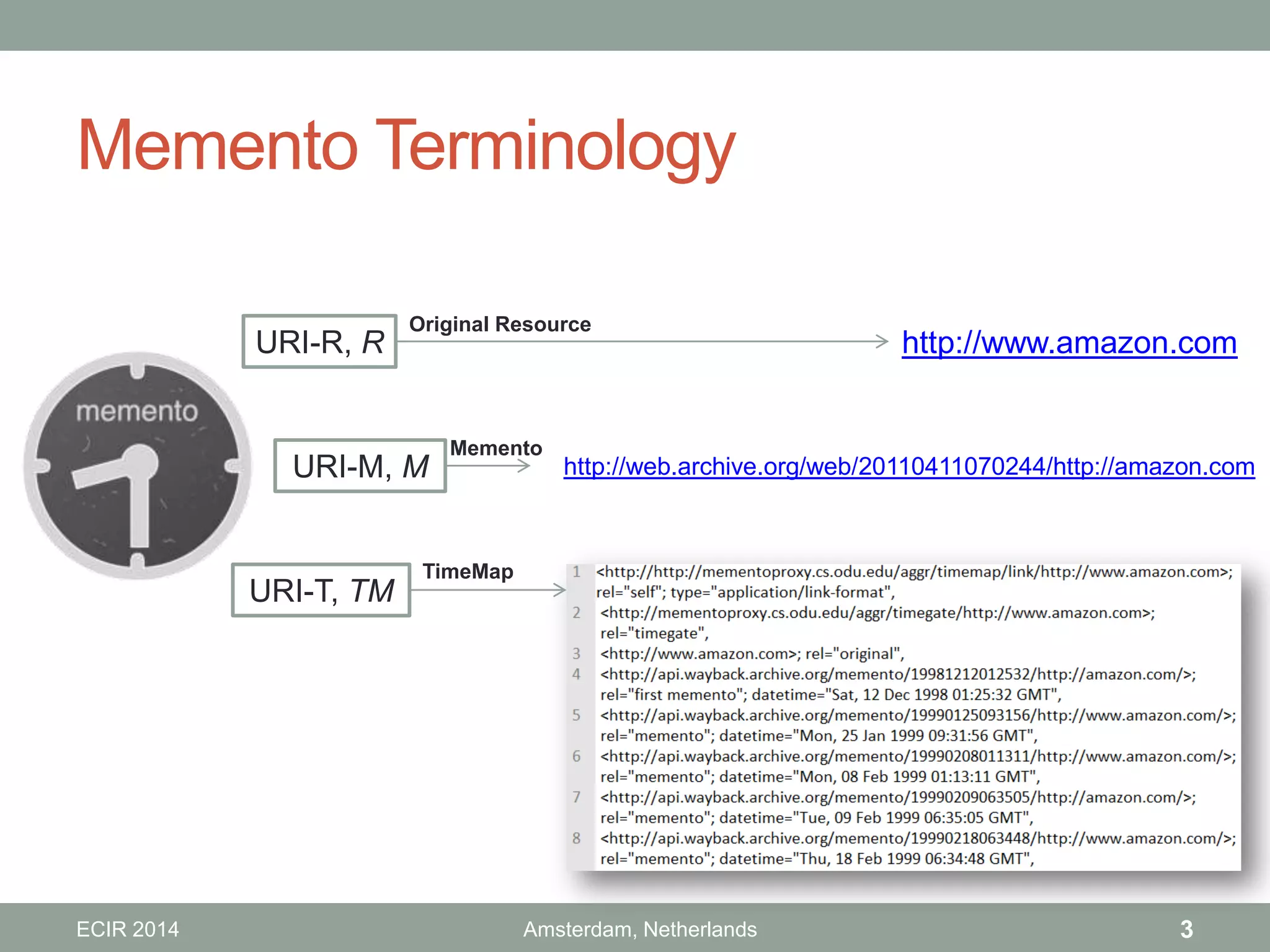Click slide number 3 in footer
Screen dimensions: 1270x952
point(1186,929)
